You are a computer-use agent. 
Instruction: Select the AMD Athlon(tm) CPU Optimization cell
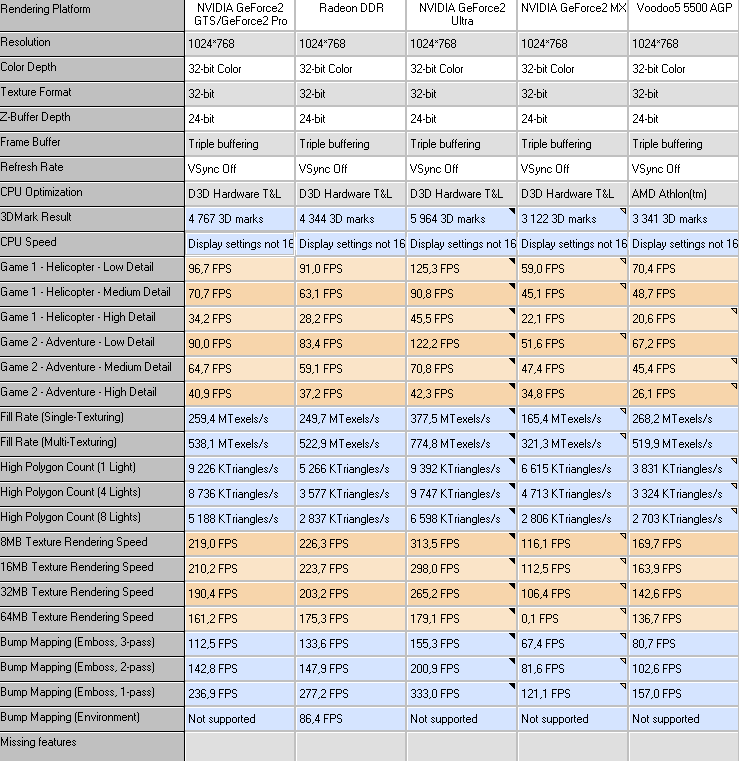coord(684,193)
